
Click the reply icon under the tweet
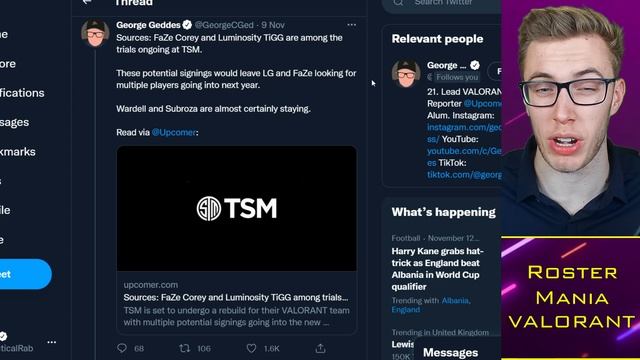pos(122,348)
